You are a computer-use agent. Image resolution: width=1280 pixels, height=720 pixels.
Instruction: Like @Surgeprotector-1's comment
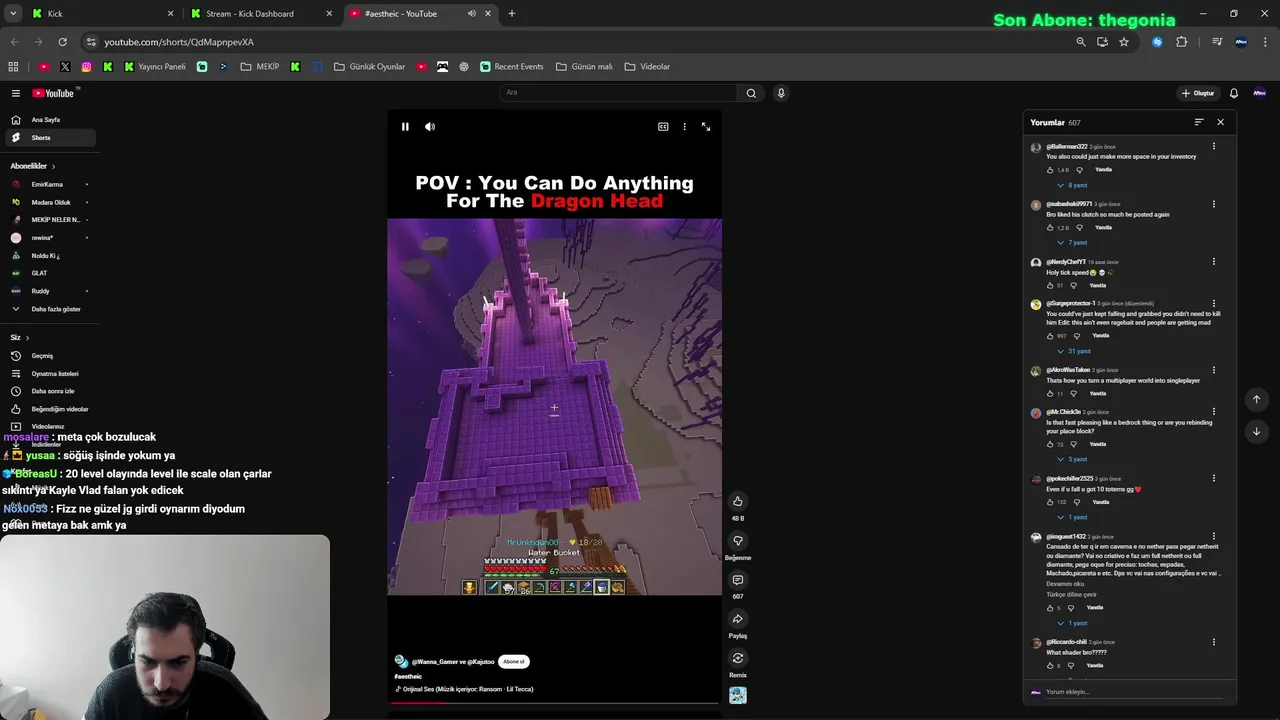tap(1050, 336)
